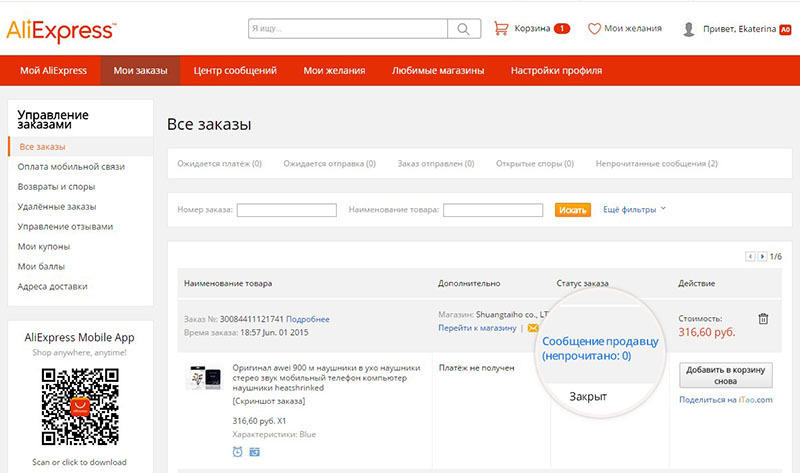Click the red badge next to Ekaterina
800x473 pixels.
coord(785,30)
